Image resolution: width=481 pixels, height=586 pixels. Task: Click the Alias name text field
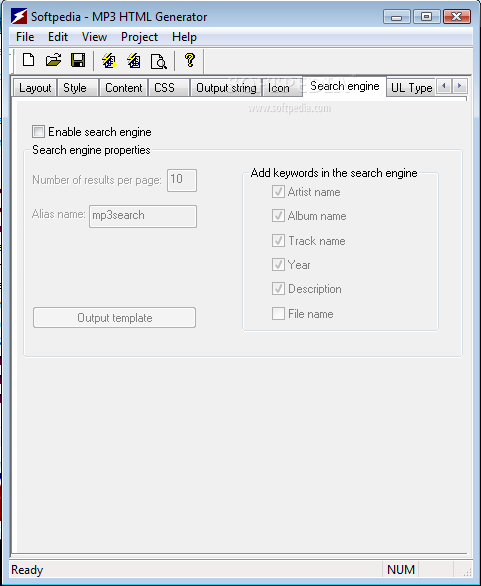[x=143, y=216]
